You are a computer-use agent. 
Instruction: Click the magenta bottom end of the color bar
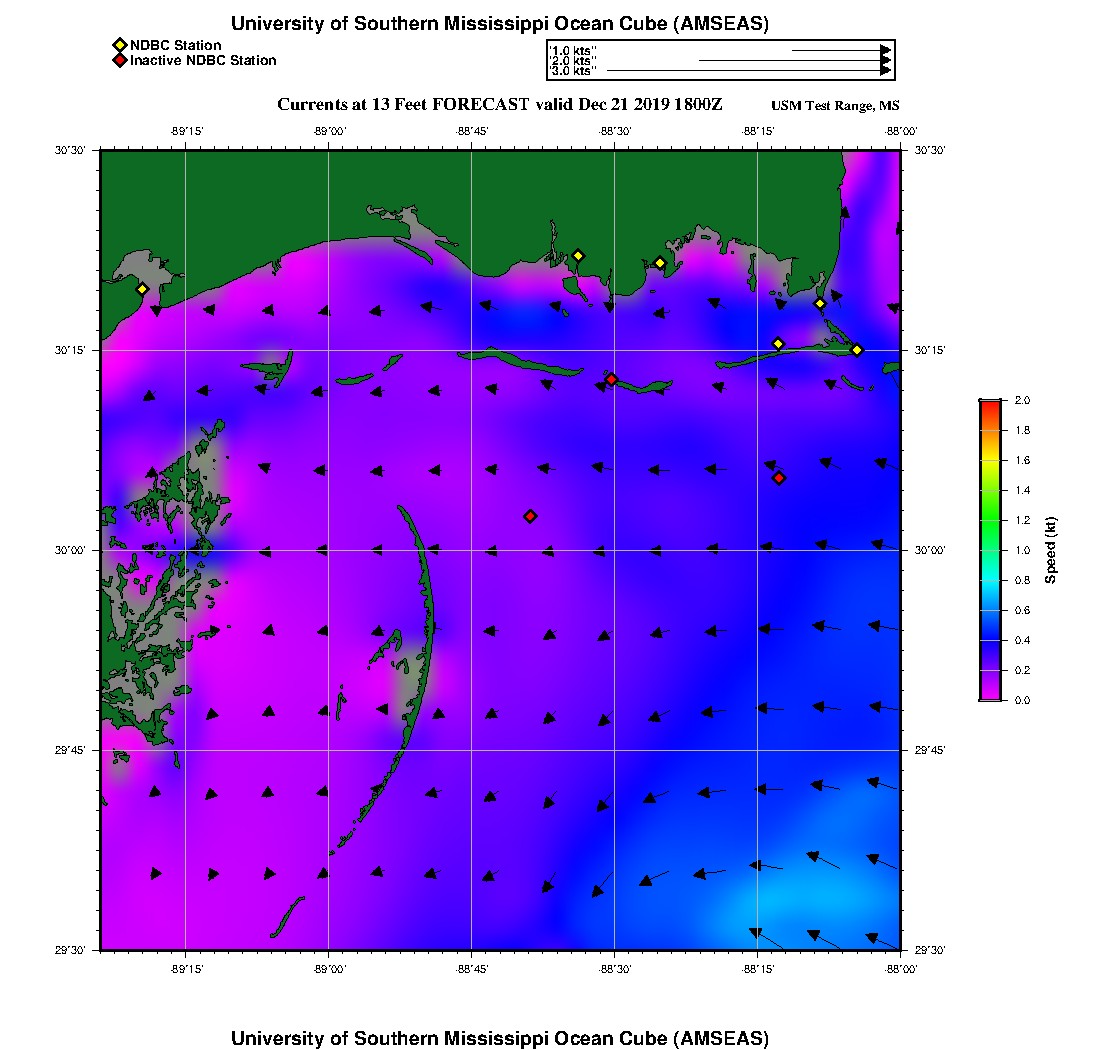pos(991,694)
